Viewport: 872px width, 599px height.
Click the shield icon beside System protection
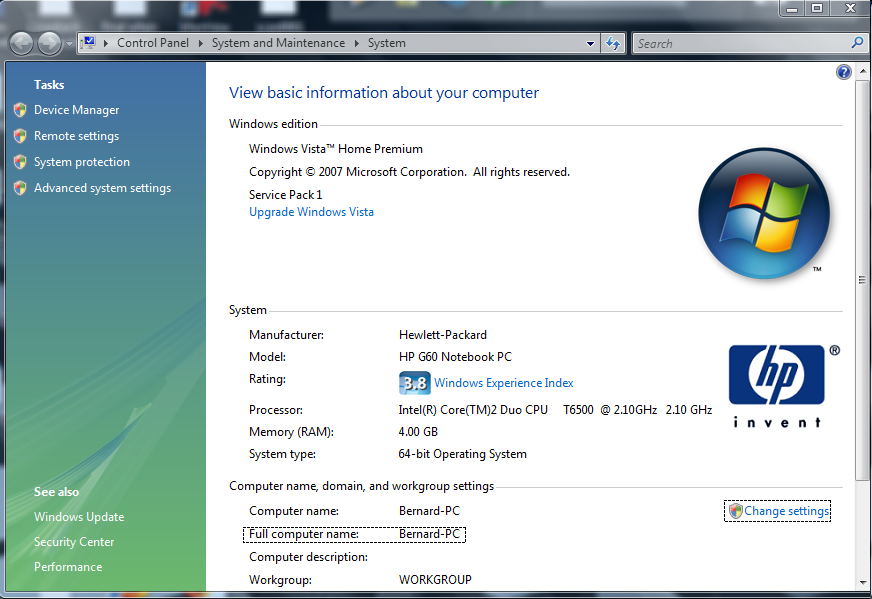(x=20, y=162)
